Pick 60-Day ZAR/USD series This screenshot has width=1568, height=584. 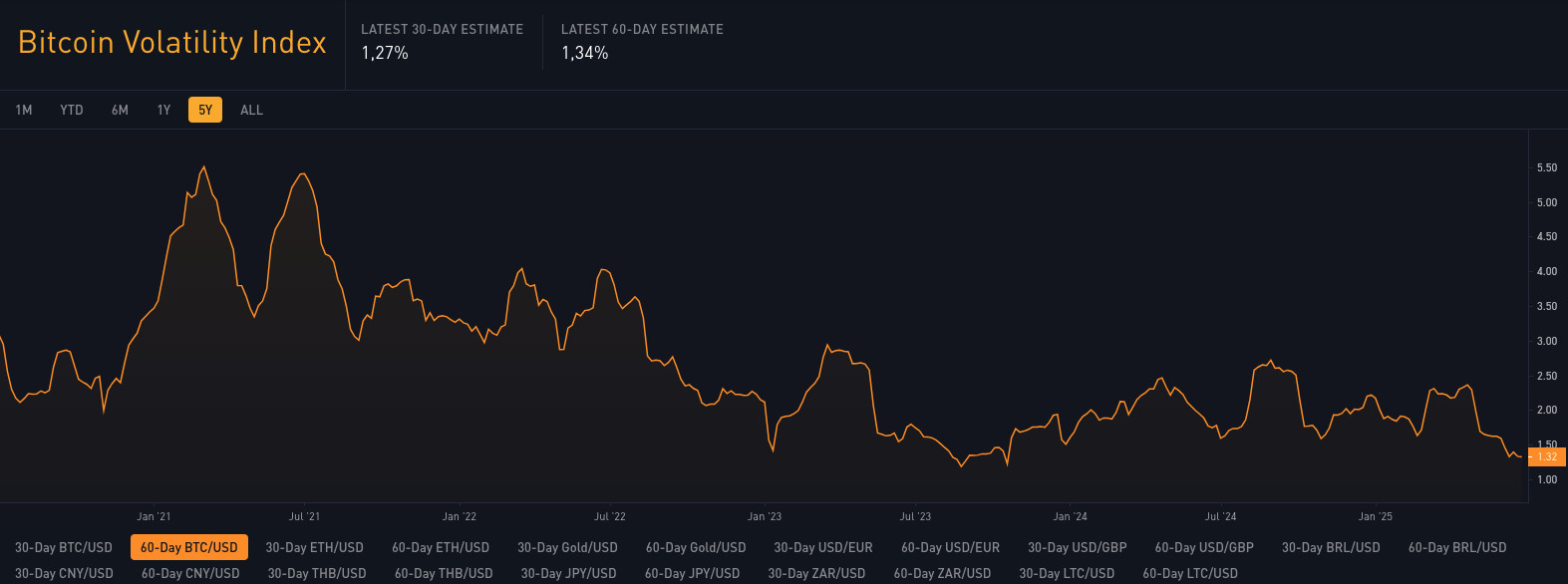click(942, 573)
